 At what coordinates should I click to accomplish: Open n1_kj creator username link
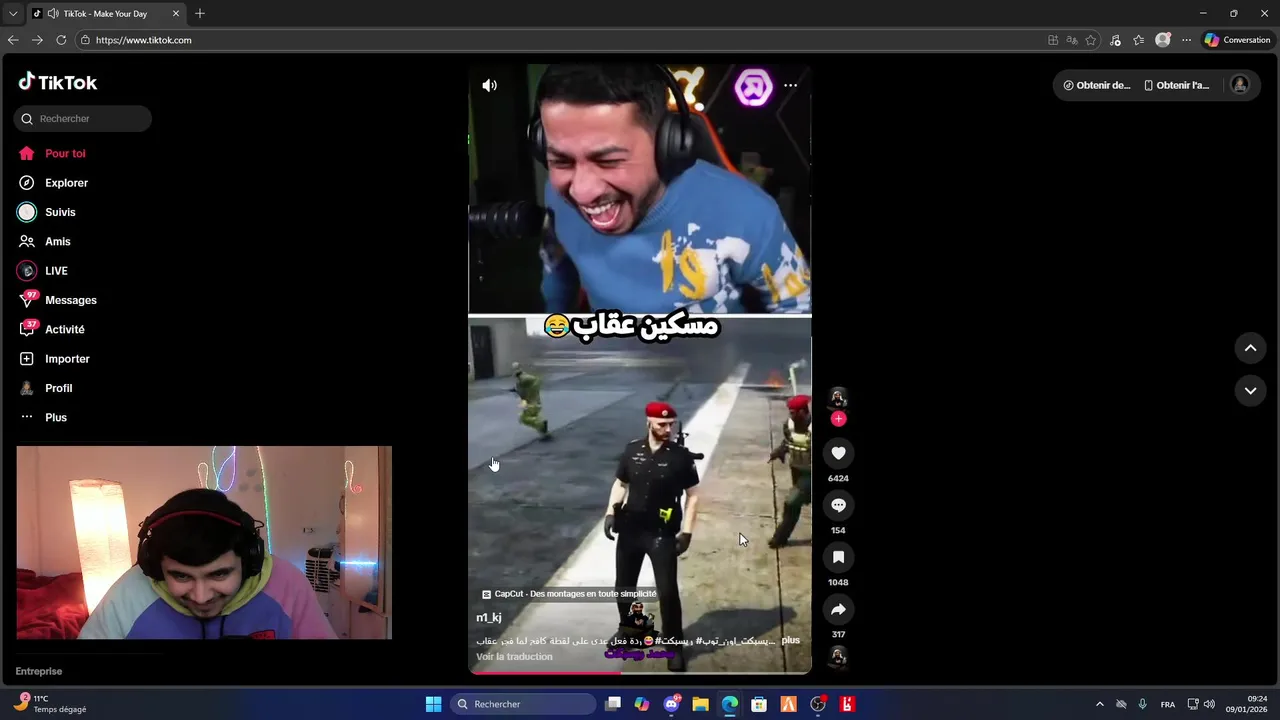(489, 618)
